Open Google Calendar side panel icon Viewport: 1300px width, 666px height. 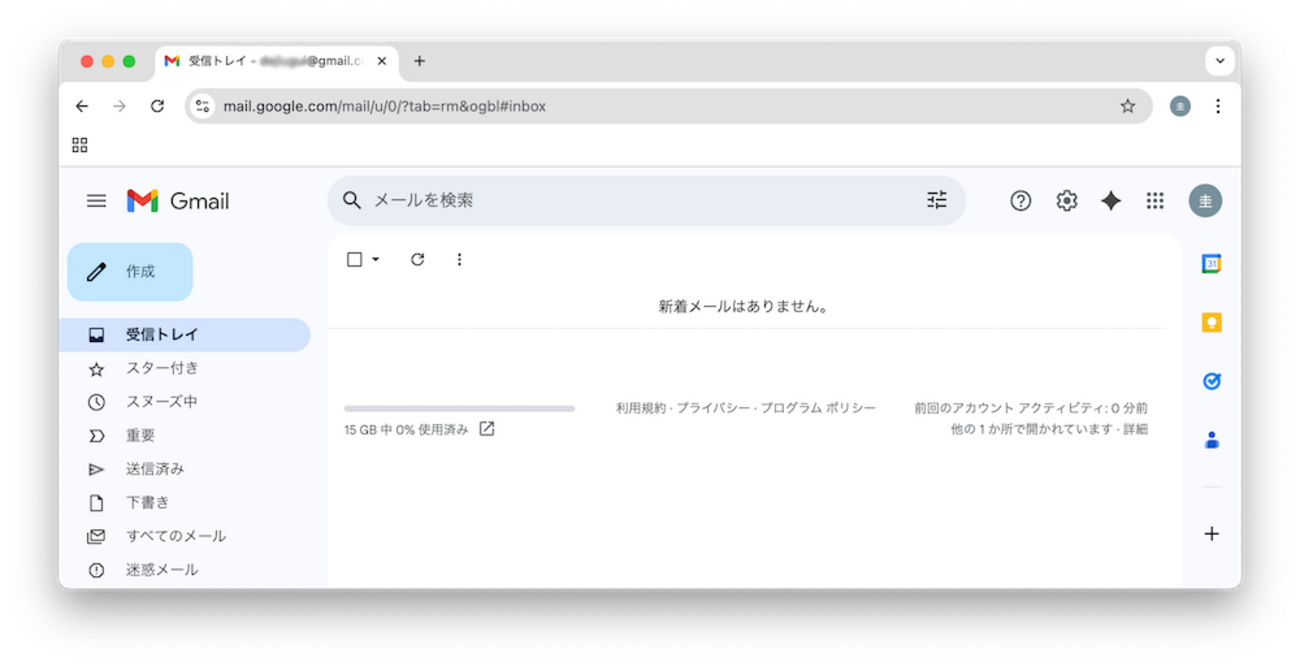coord(1211,264)
